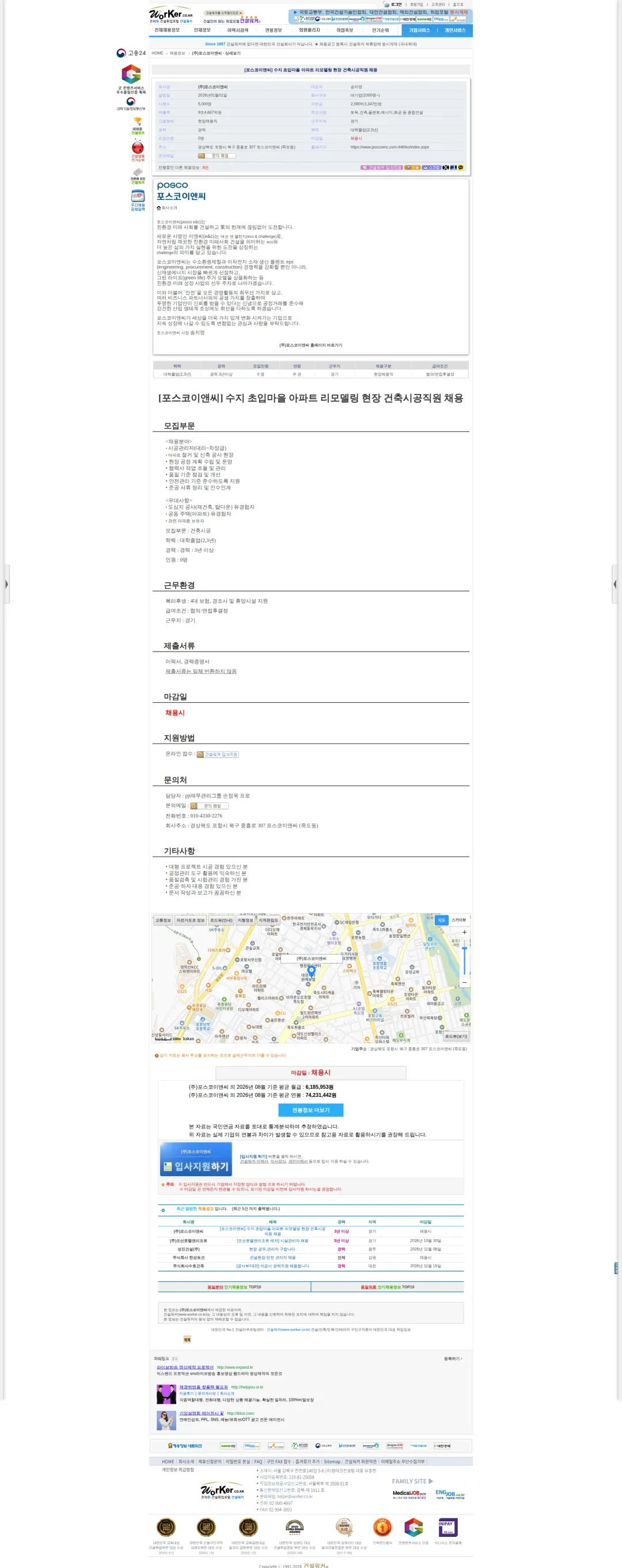Click the 온라인 접수 건설워커 입사지원 button
The height and width of the screenshot is (1568, 622).
218,754
